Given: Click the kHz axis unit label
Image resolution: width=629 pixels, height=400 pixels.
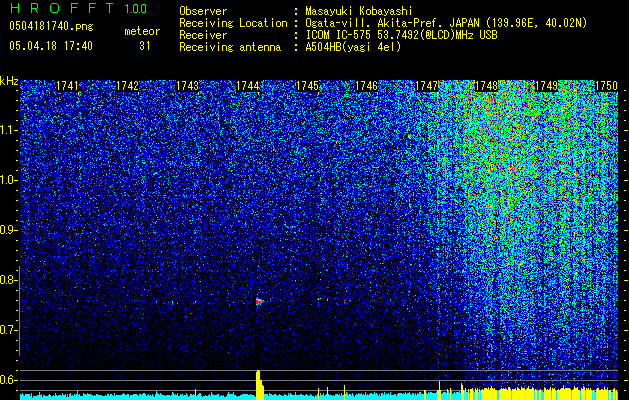Looking at the screenshot, I should pos(9,81).
